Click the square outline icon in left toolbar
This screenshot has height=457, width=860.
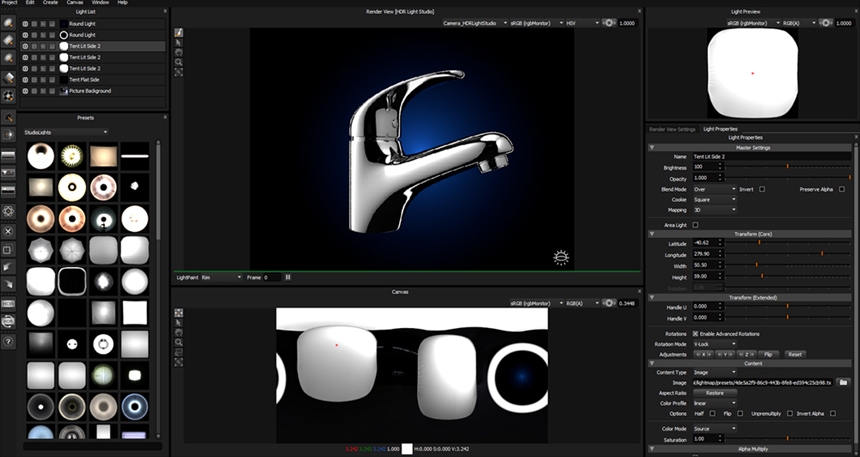click(8, 250)
